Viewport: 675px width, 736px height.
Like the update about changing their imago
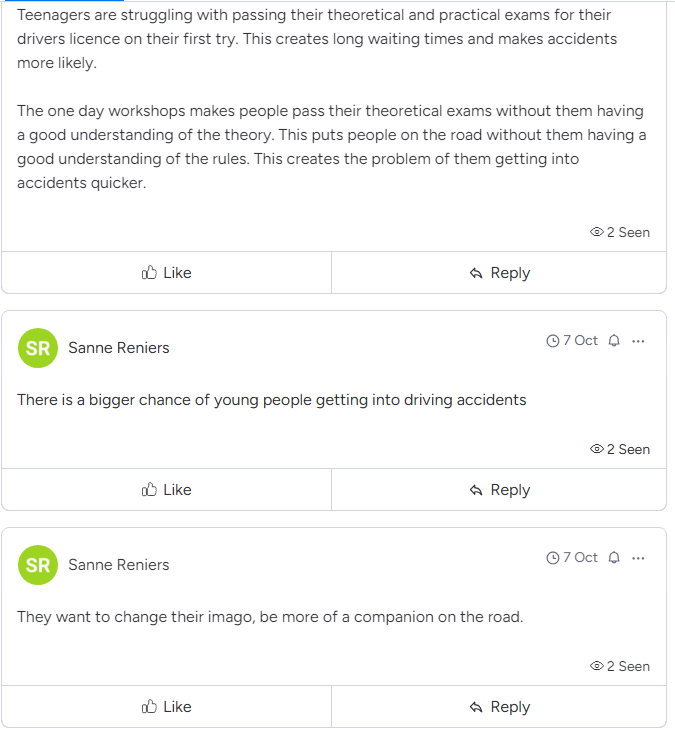click(167, 707)
